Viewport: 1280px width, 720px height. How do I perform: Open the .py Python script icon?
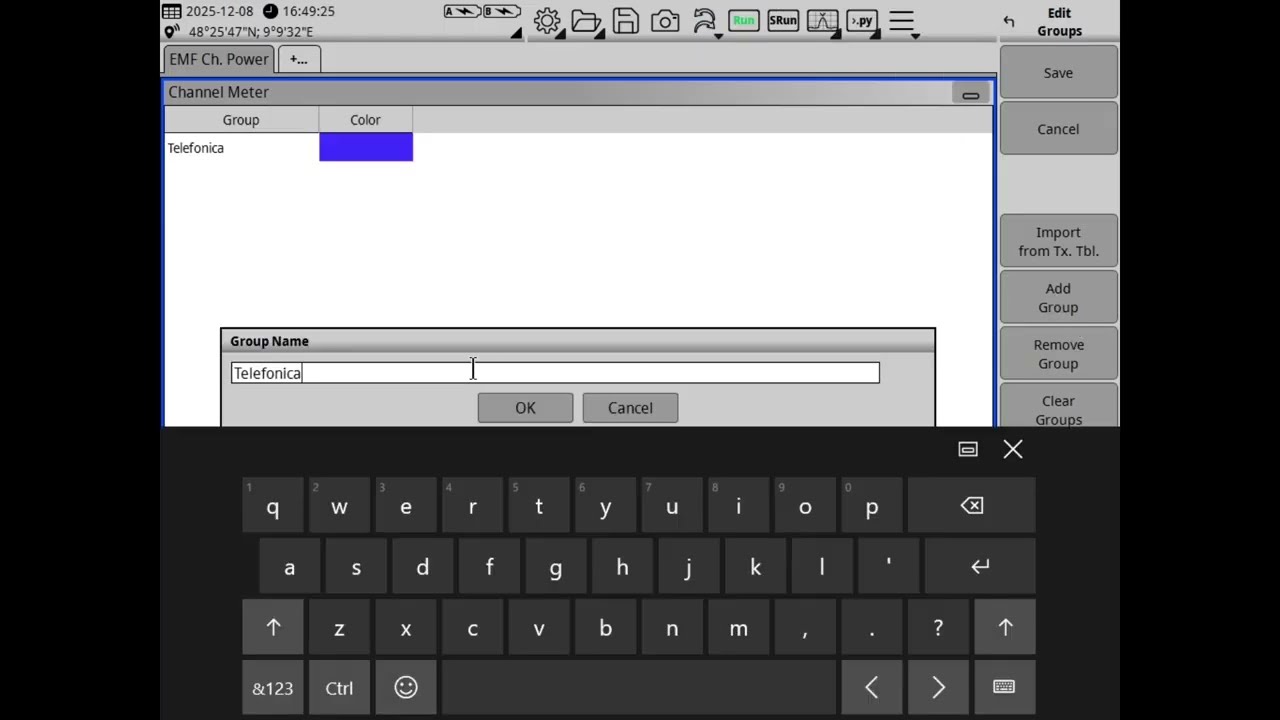click(860, 20)
